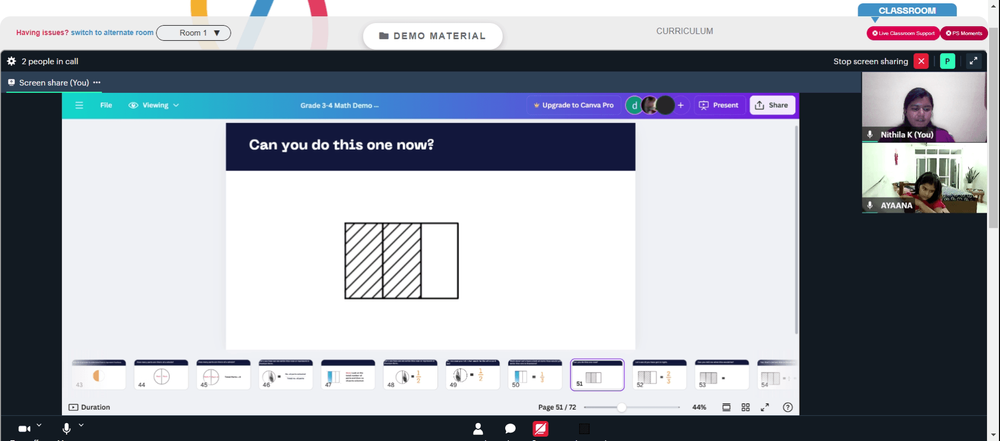Click the Duration button
The image size is (1000, 441).
[89, 407]
